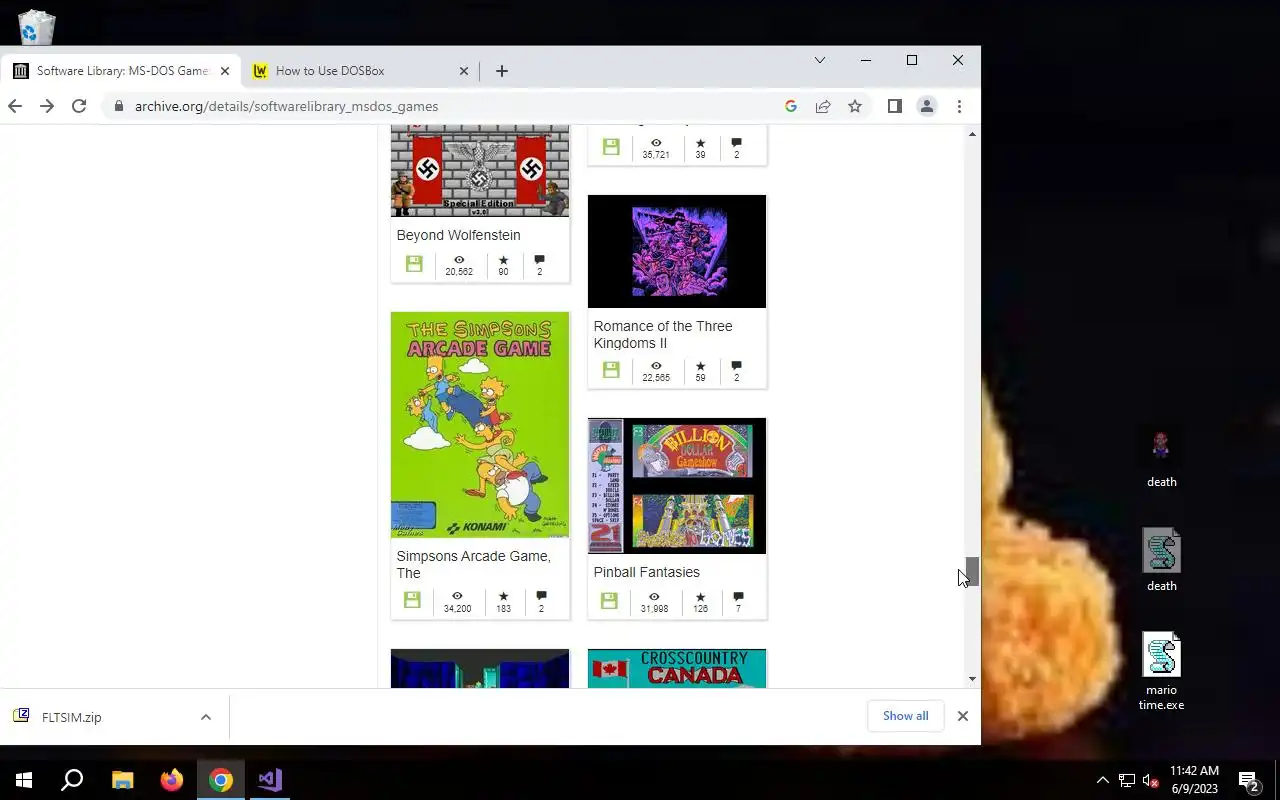The height and width of the screenshot is (800, 1280).
Task: Click the scrollbar down arrow
Action: [x=972, y=679]
